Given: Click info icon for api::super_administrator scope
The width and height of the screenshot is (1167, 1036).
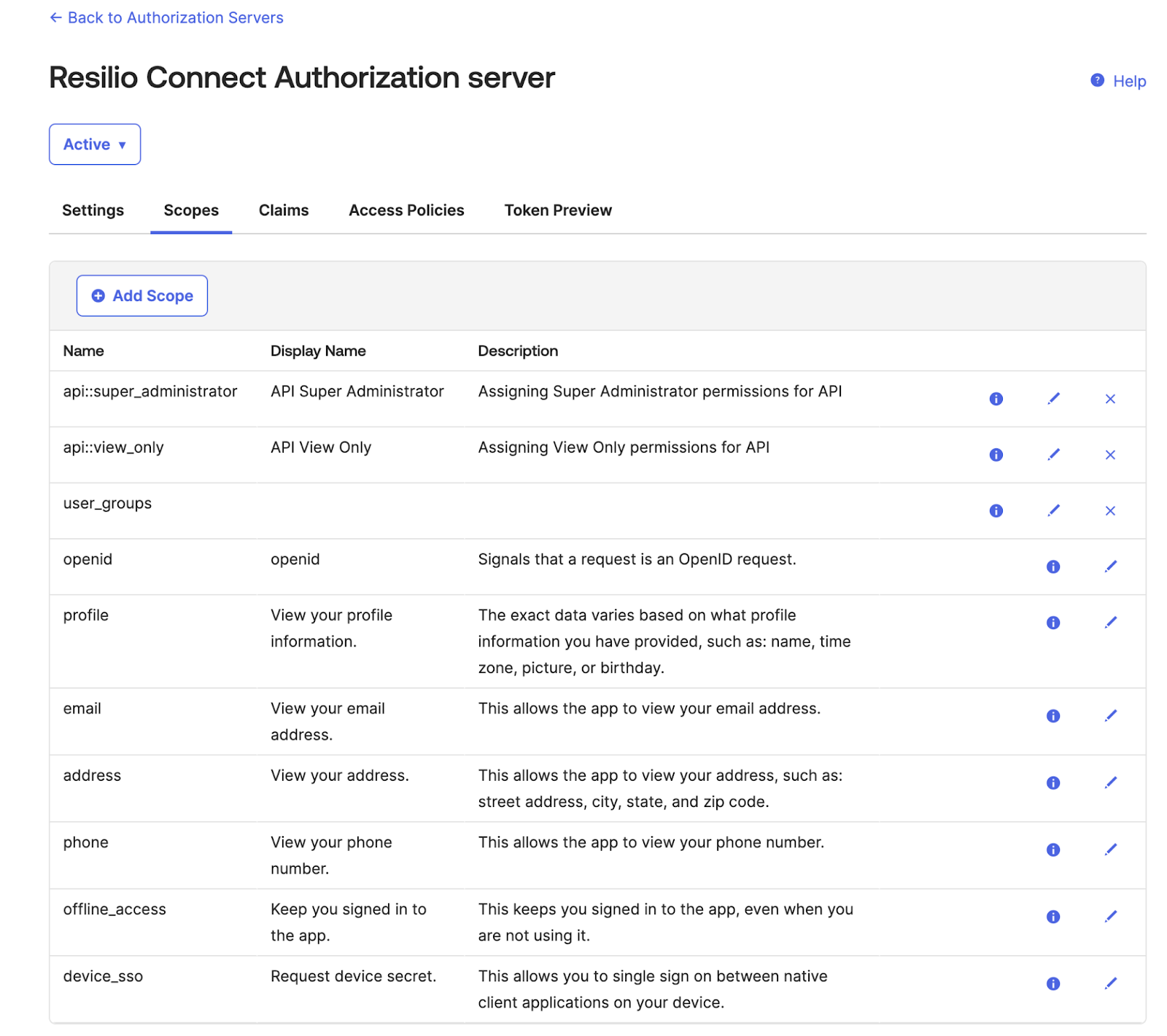Looking at the screenshot, I should coord(996,399).
